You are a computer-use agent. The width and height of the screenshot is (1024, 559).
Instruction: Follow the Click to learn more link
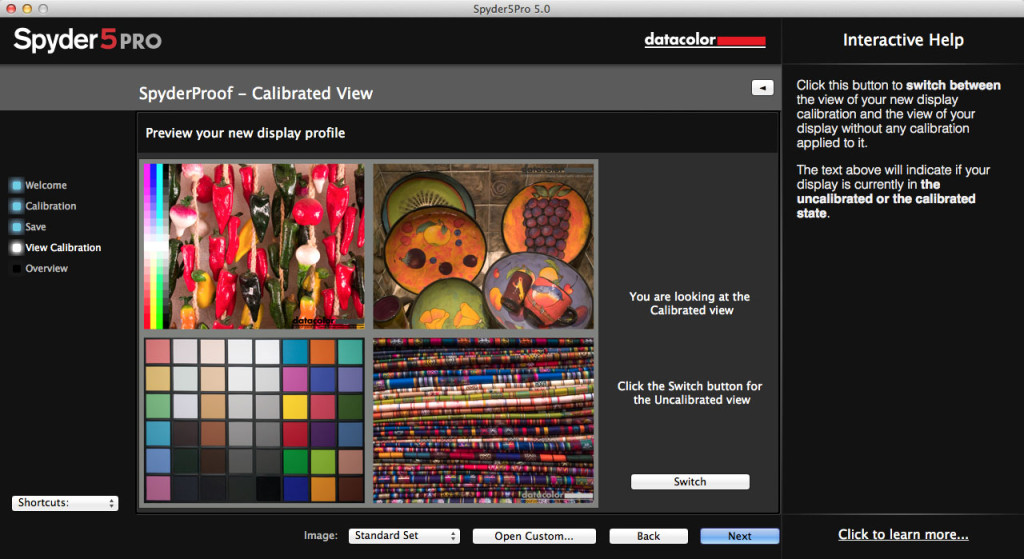902,535
